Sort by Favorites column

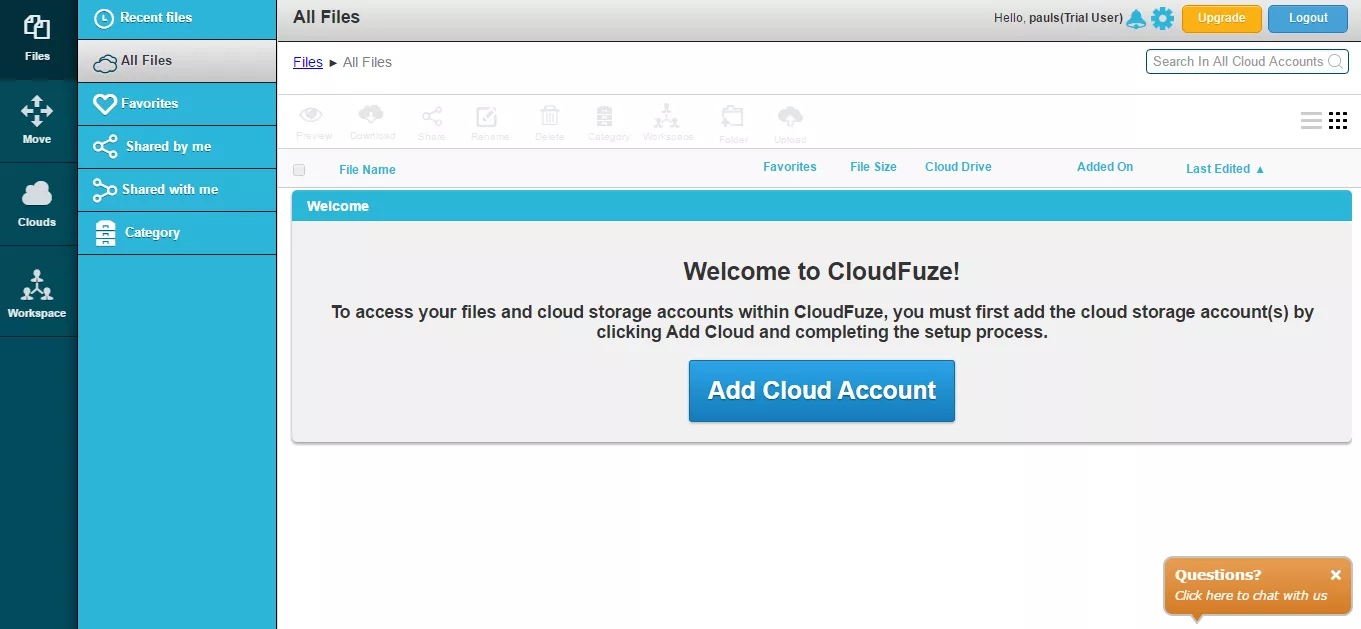pos(790,167)
